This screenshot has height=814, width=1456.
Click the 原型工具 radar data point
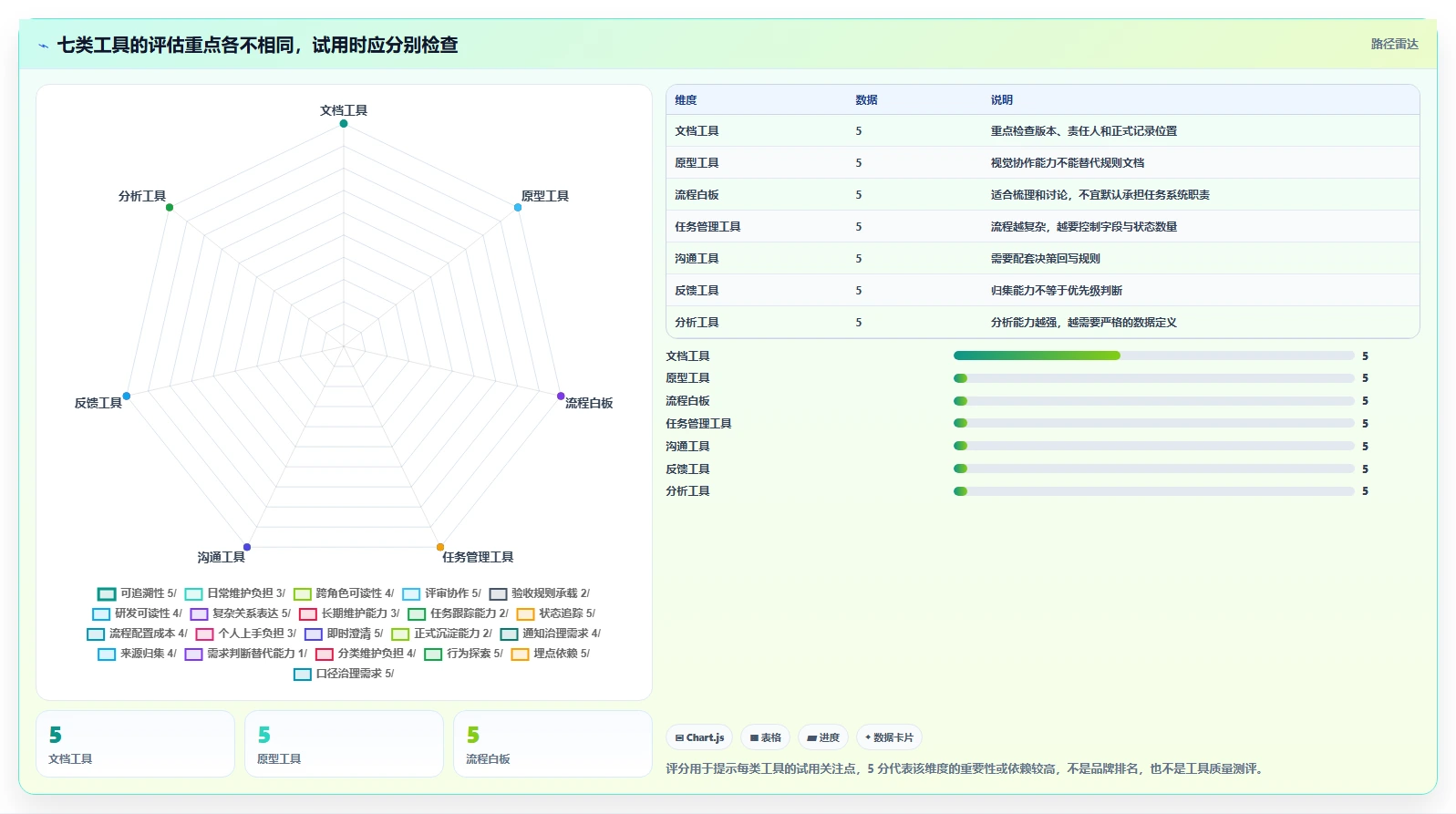(x=518, y=207)
